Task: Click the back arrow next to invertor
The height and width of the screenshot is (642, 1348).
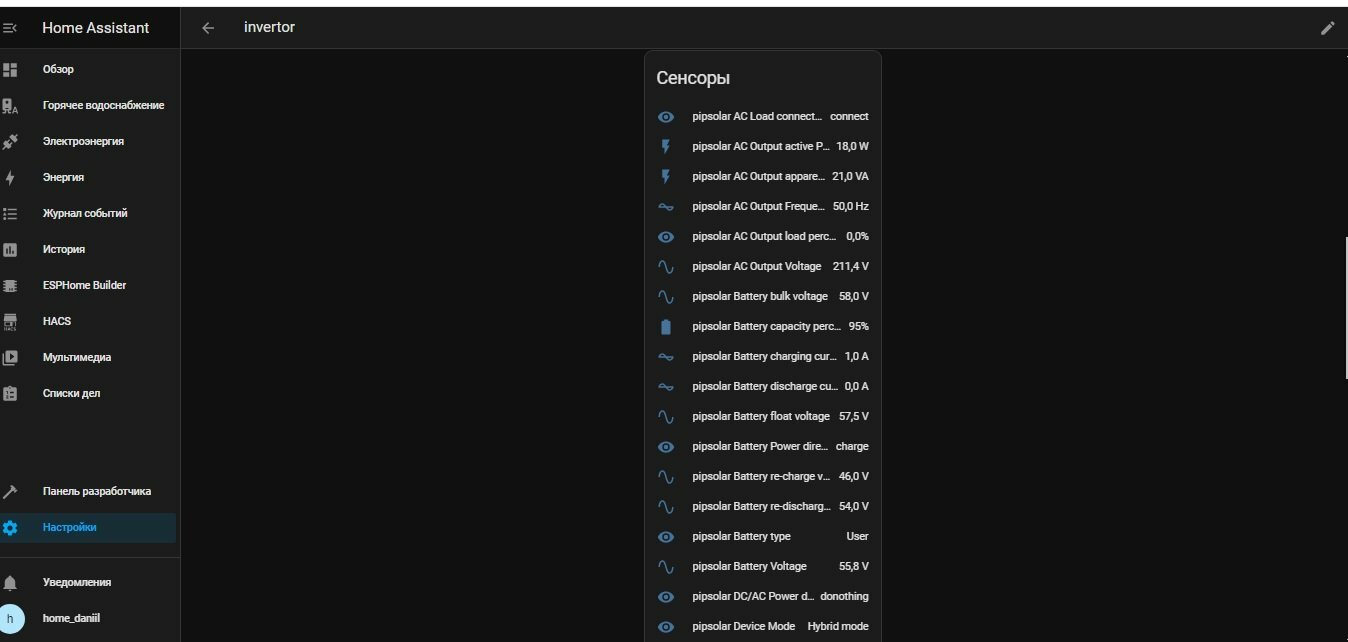Action: [208, 28]
